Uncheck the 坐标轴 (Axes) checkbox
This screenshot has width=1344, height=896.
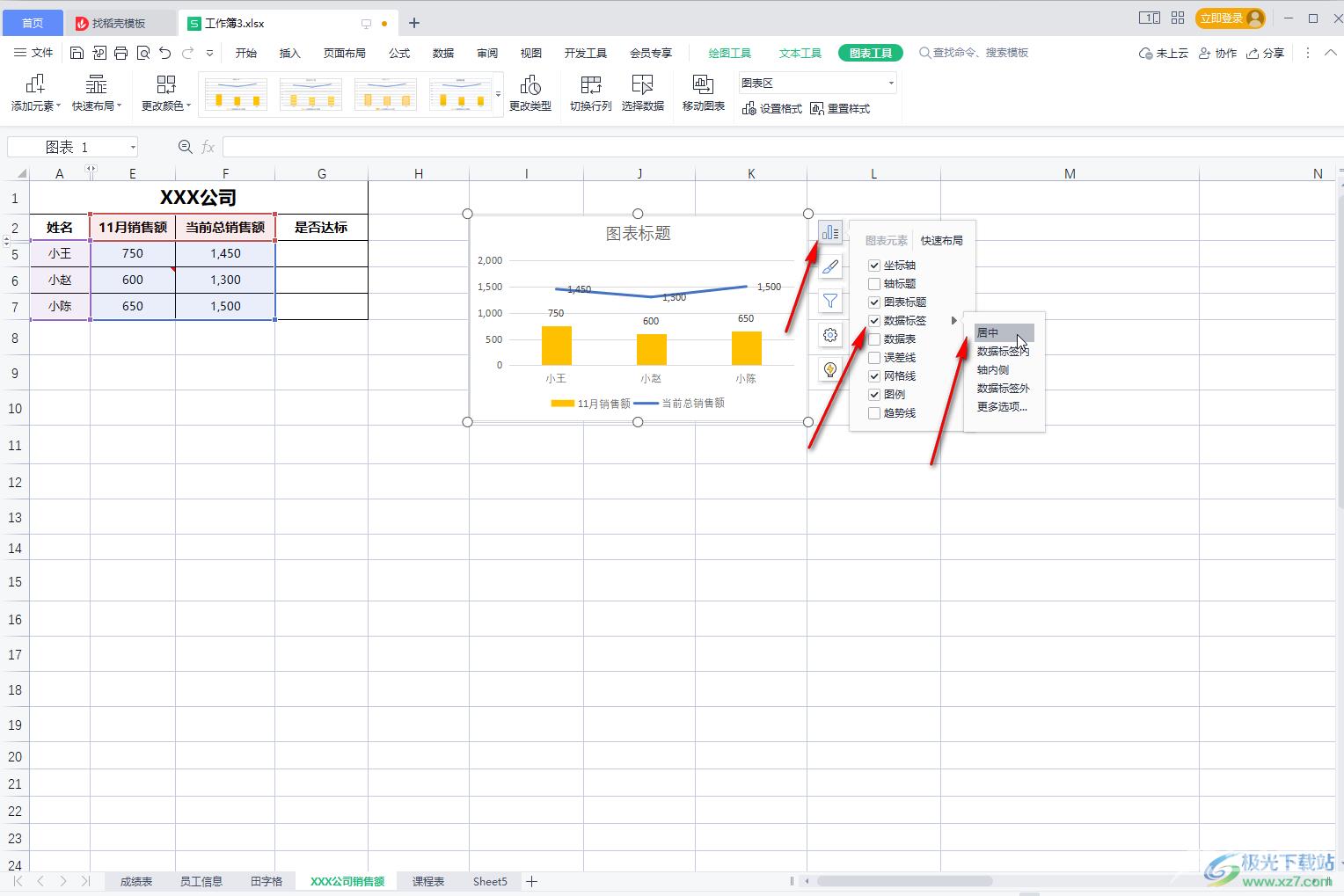click(874, 265)
